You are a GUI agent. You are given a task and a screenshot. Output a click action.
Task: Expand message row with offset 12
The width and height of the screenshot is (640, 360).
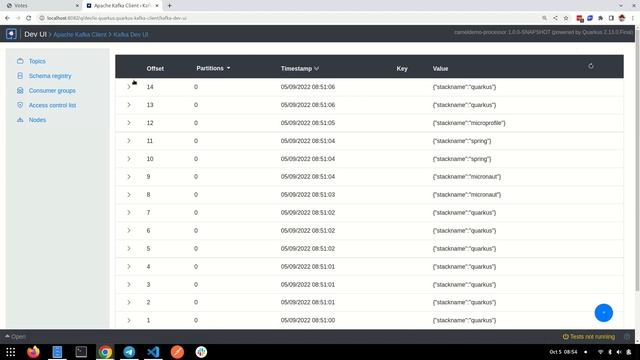click(x=129, y=123)
